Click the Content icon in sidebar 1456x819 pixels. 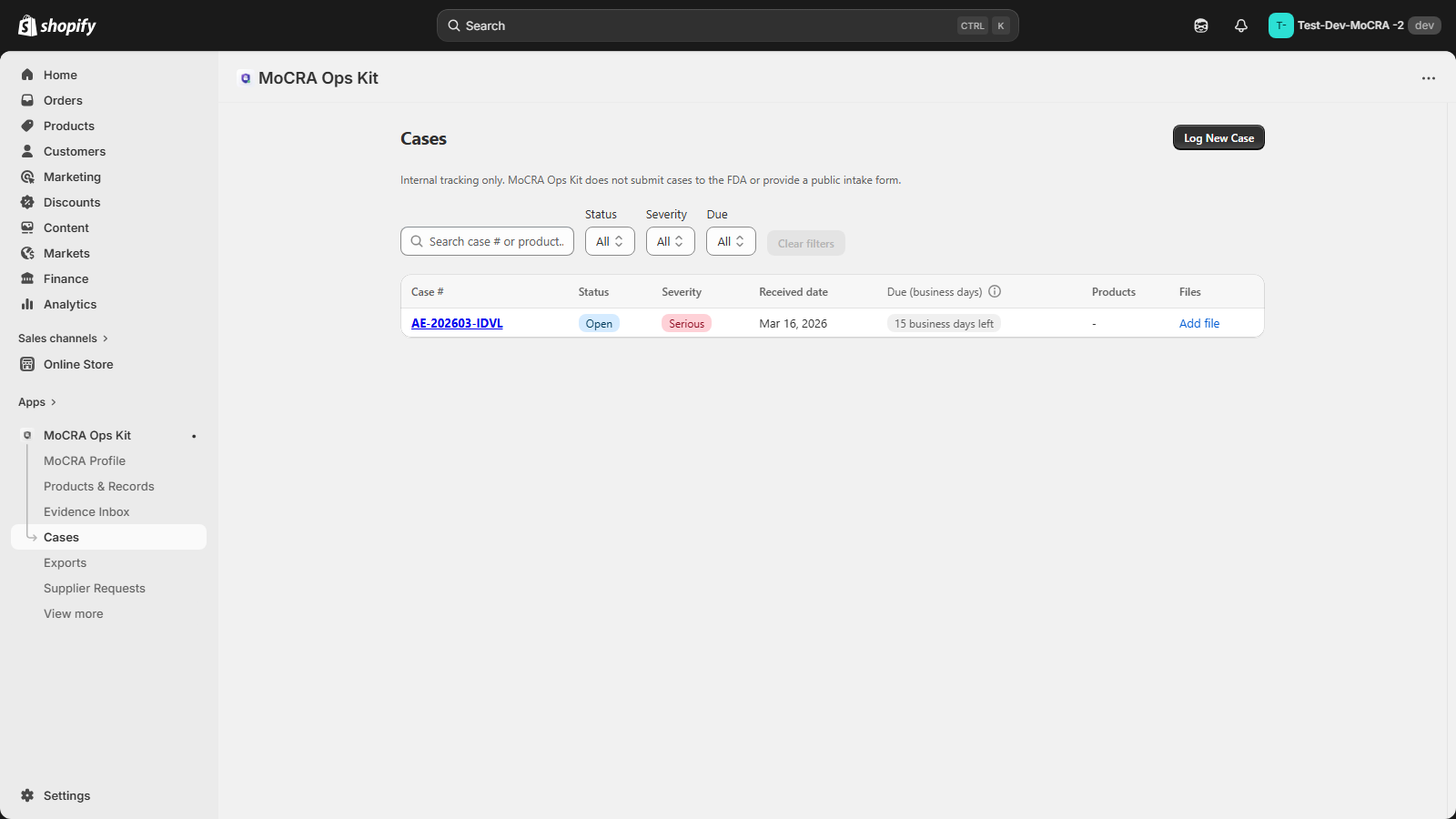27,227
